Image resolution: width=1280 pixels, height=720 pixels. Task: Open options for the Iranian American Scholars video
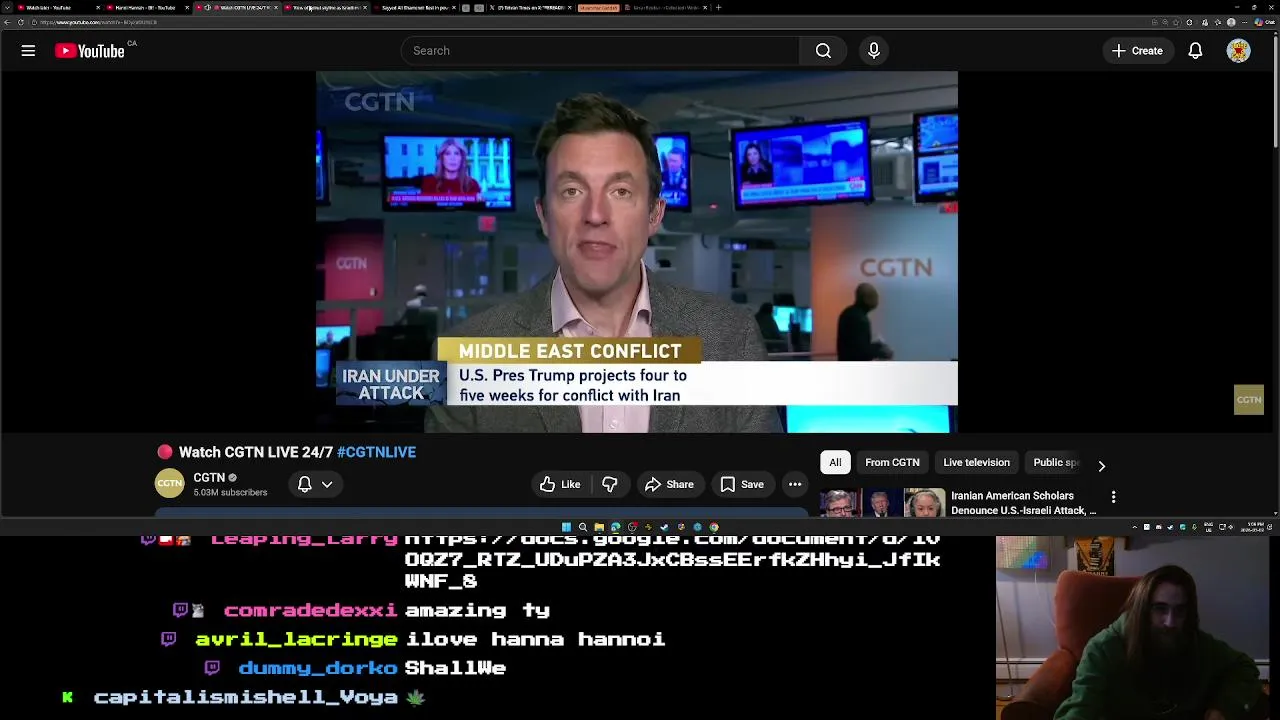click(x=1113, y=496)
